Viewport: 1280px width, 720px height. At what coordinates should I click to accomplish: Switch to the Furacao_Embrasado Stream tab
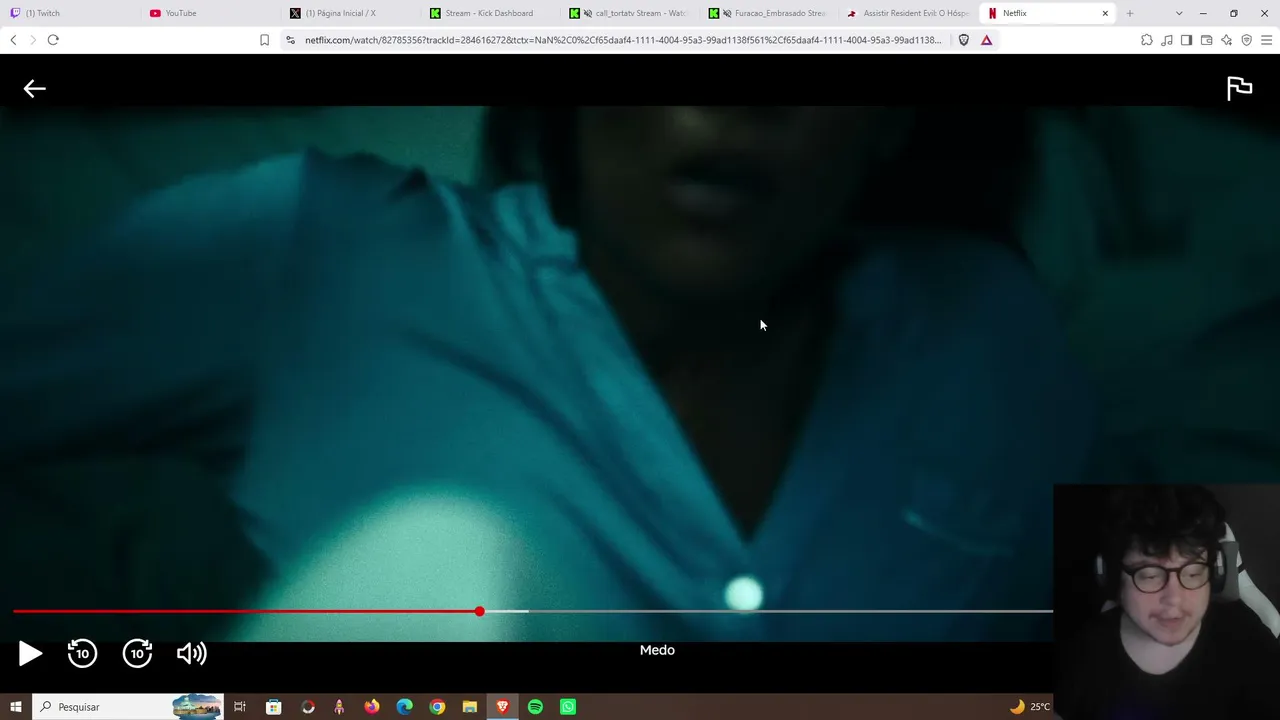click(768, 13)
